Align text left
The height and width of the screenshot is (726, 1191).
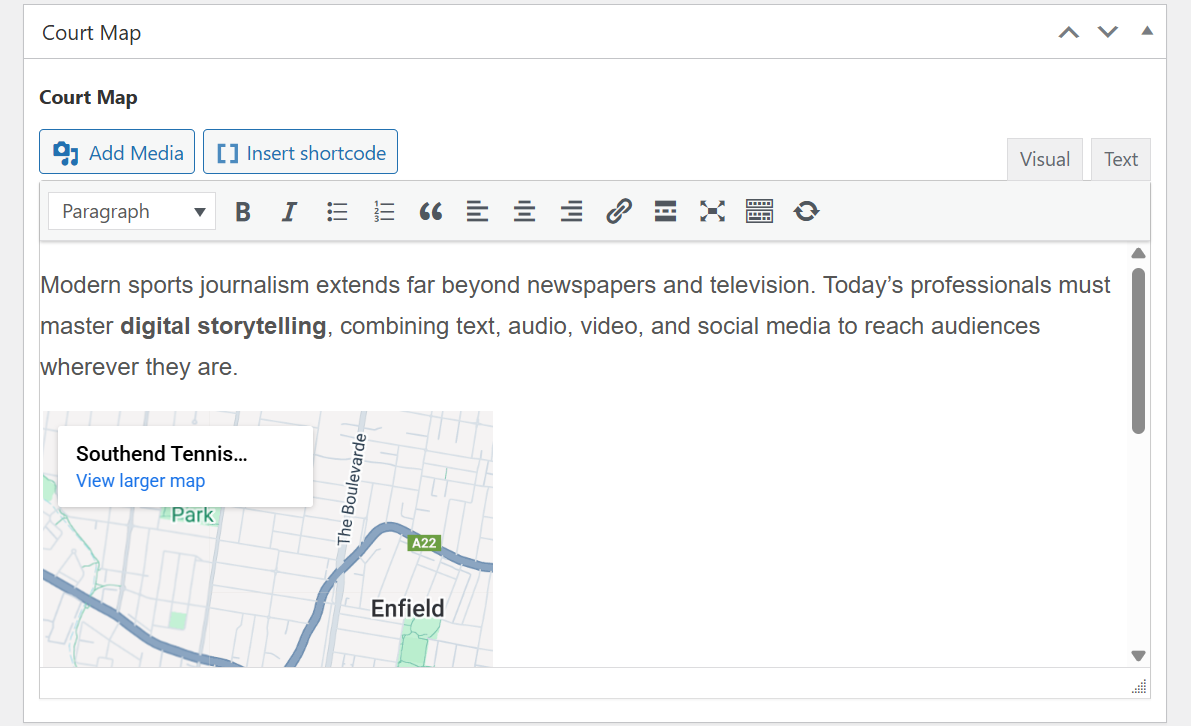478,212
